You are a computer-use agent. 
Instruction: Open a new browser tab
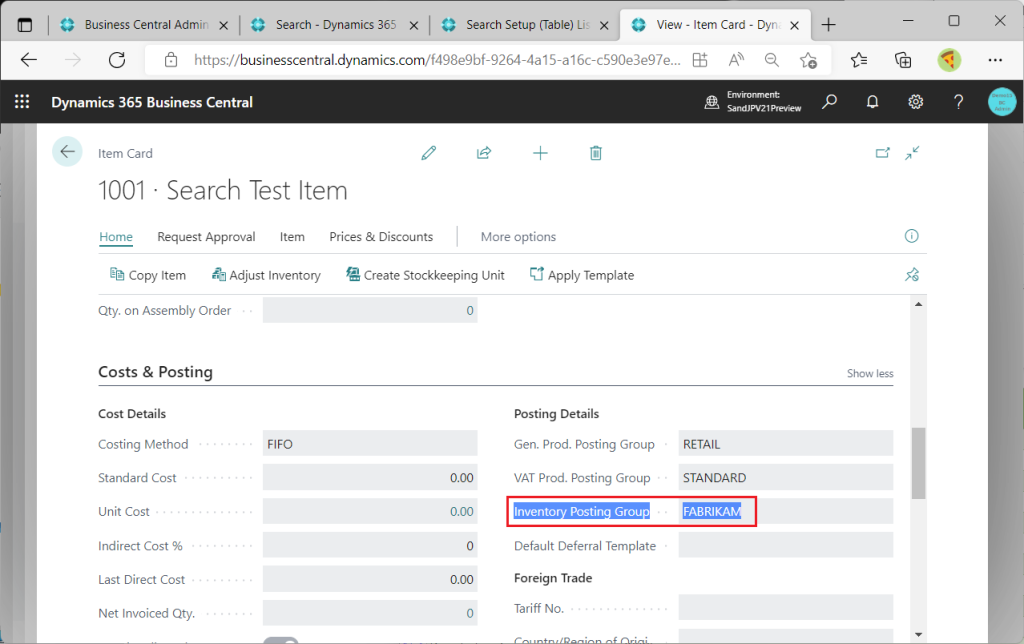click(828, 25)
